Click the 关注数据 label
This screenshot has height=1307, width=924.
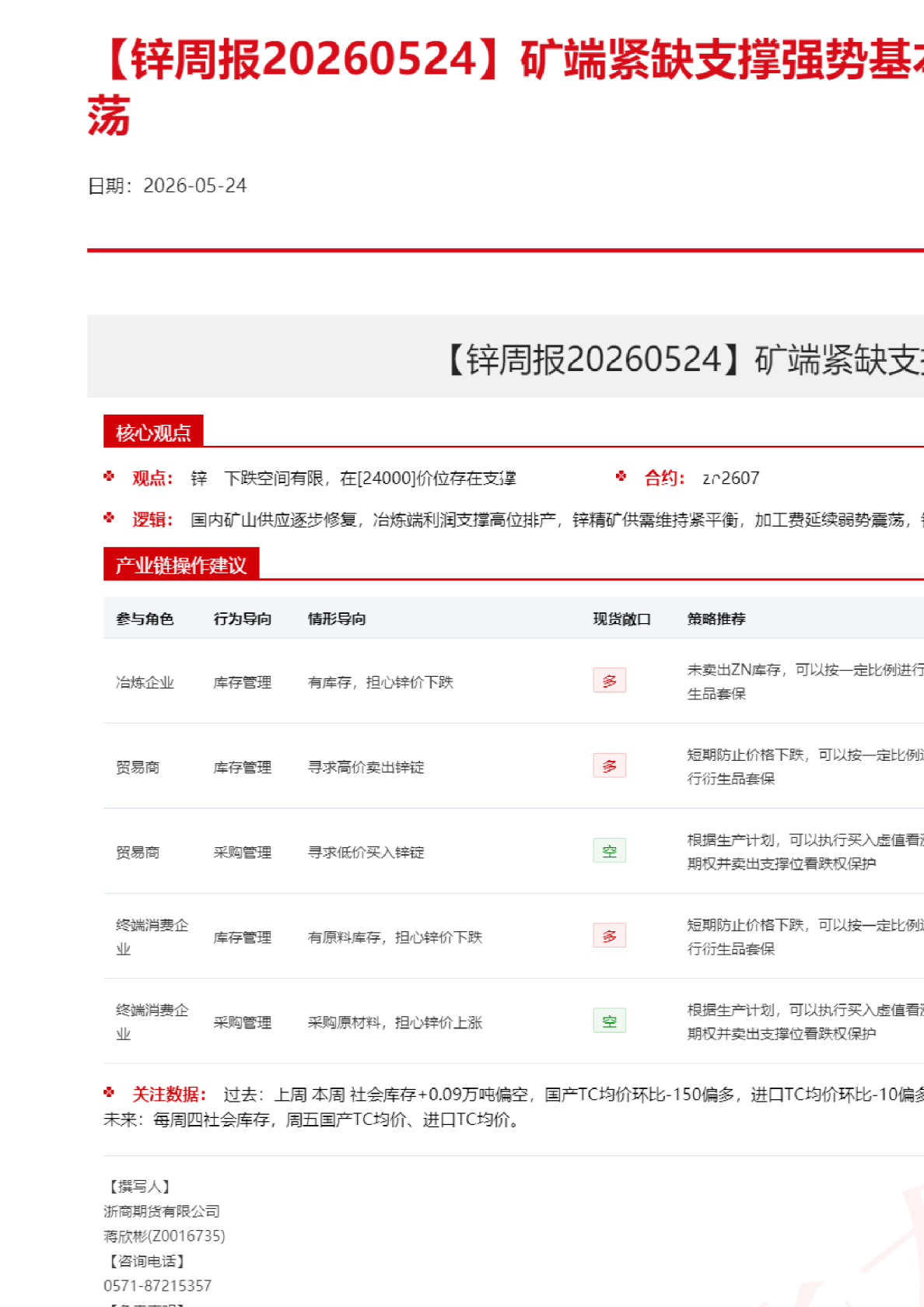click(169, 1095)
